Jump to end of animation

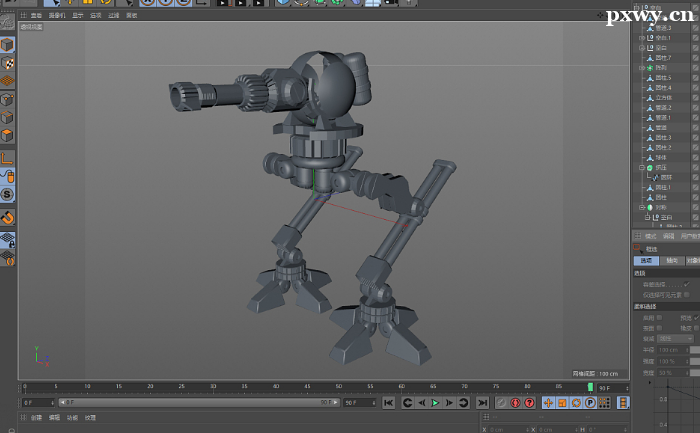pyautogui.click(x=482, y=403)
